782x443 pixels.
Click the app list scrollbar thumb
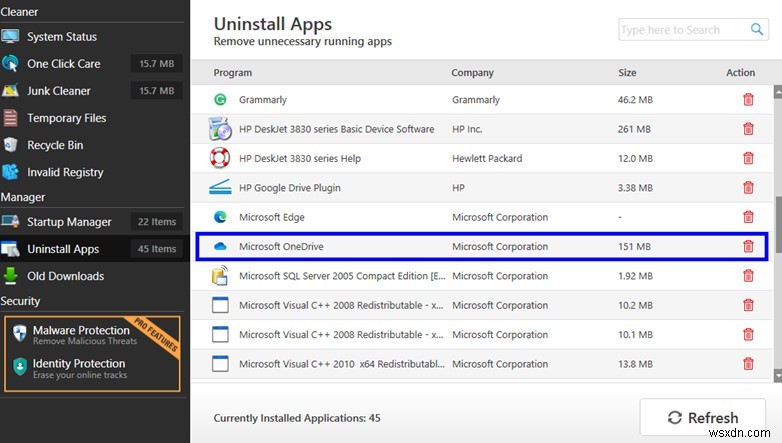click(x=778, y=222)
